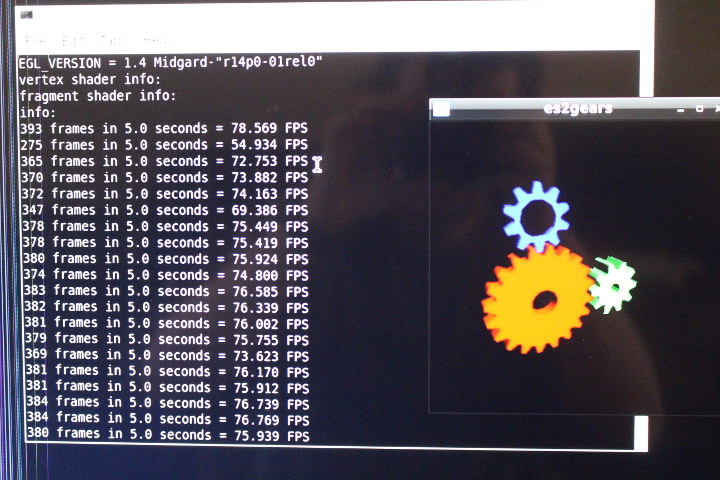Viewport: 720px width, 480px height.
Task: Click the es2gears title bar text
Action: click(578, 108)
